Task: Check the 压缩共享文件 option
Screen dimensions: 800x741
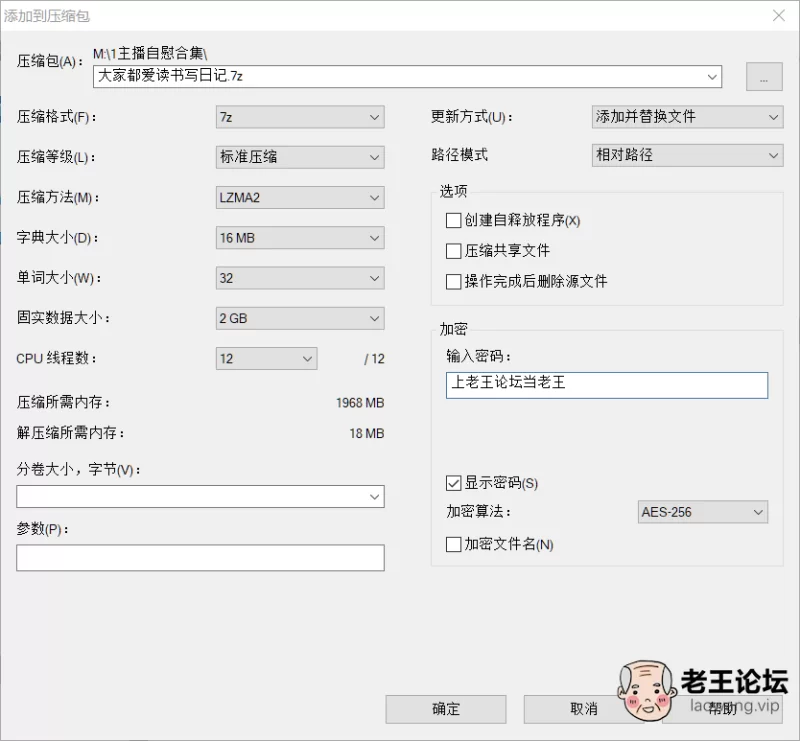Action: point(454,251)
